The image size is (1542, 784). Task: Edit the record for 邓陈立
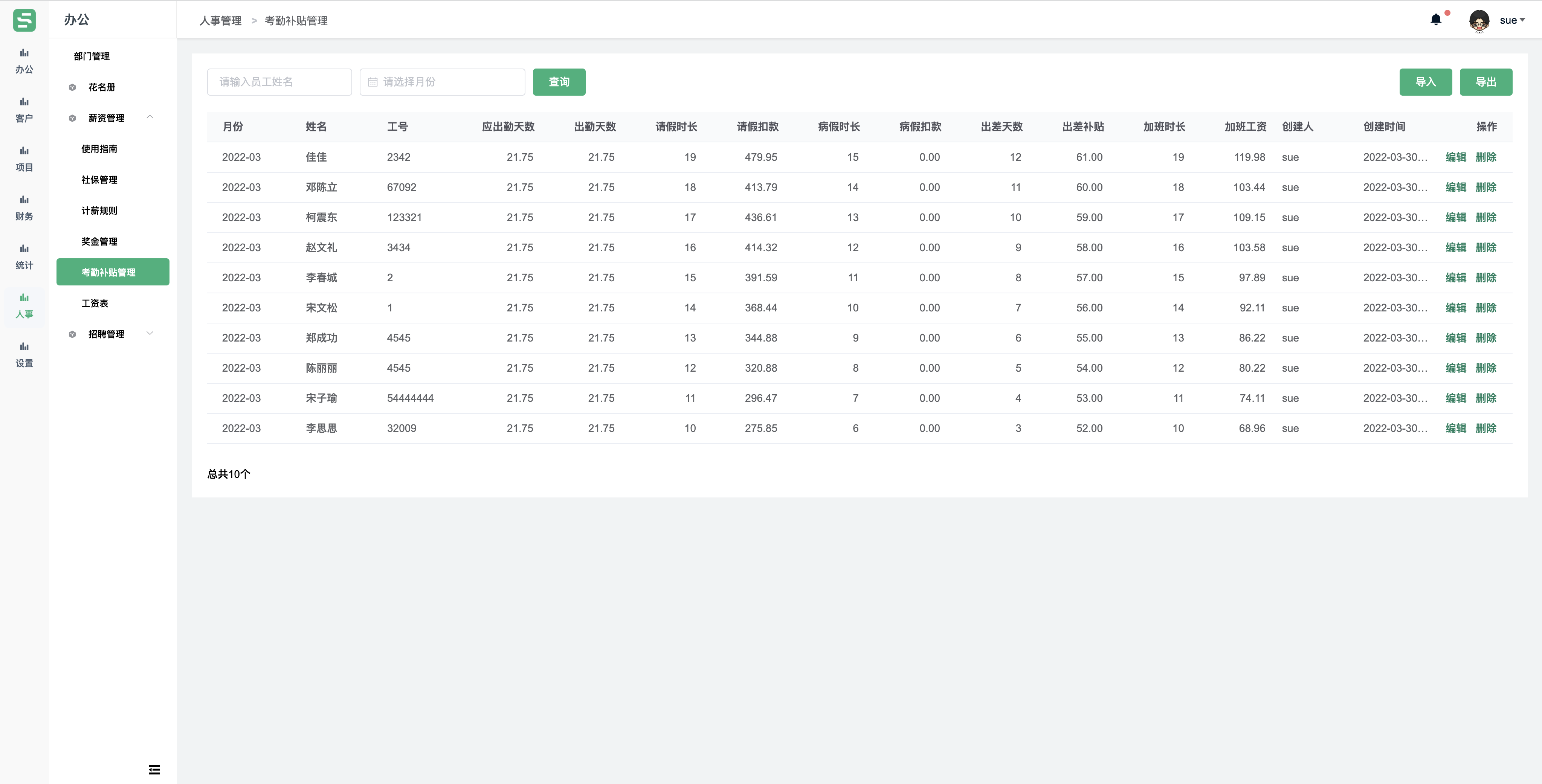click(x=1456, y=187)
